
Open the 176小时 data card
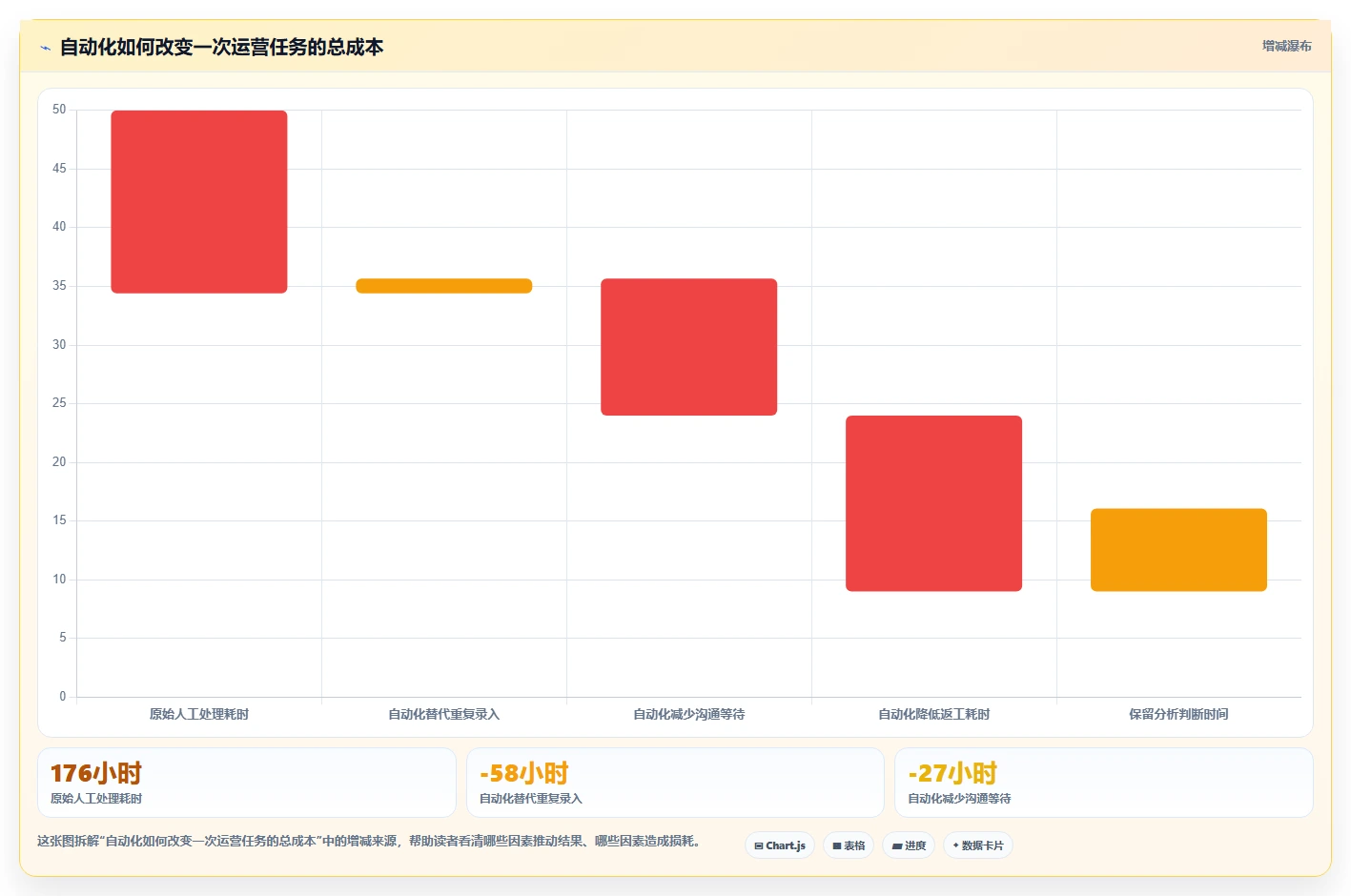(247, 783)
